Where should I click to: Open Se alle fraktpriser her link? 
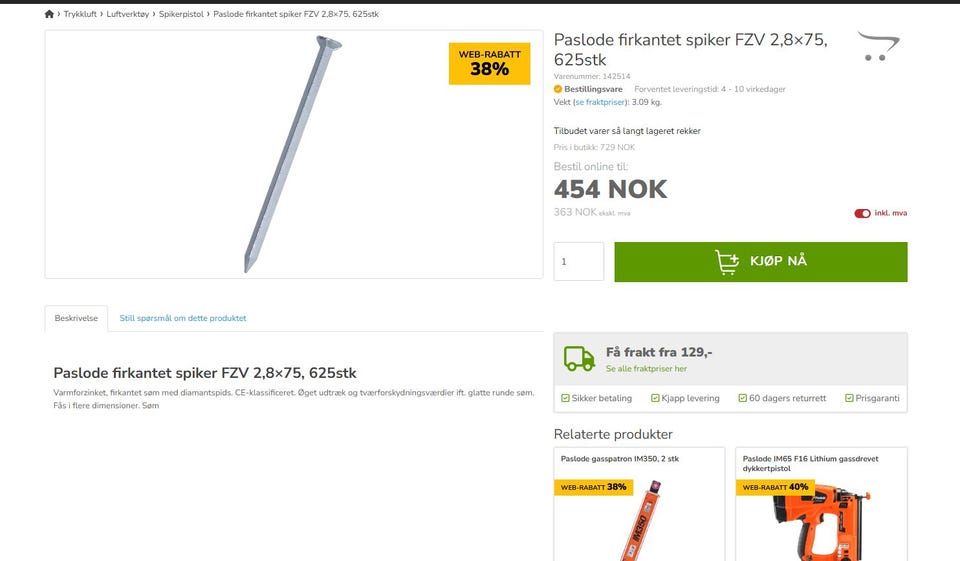pyautogui.click(x=646, y=369)
